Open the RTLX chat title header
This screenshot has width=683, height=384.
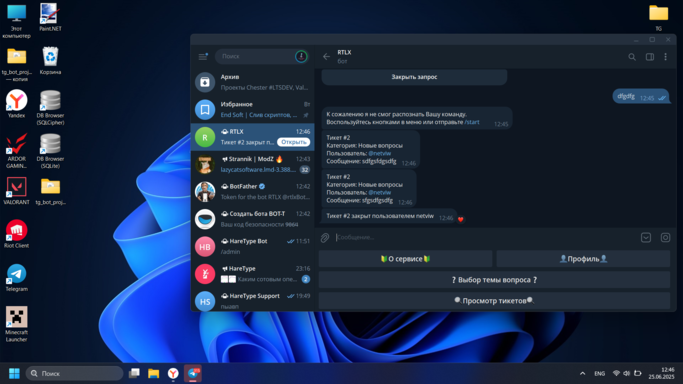pos(344,52)
